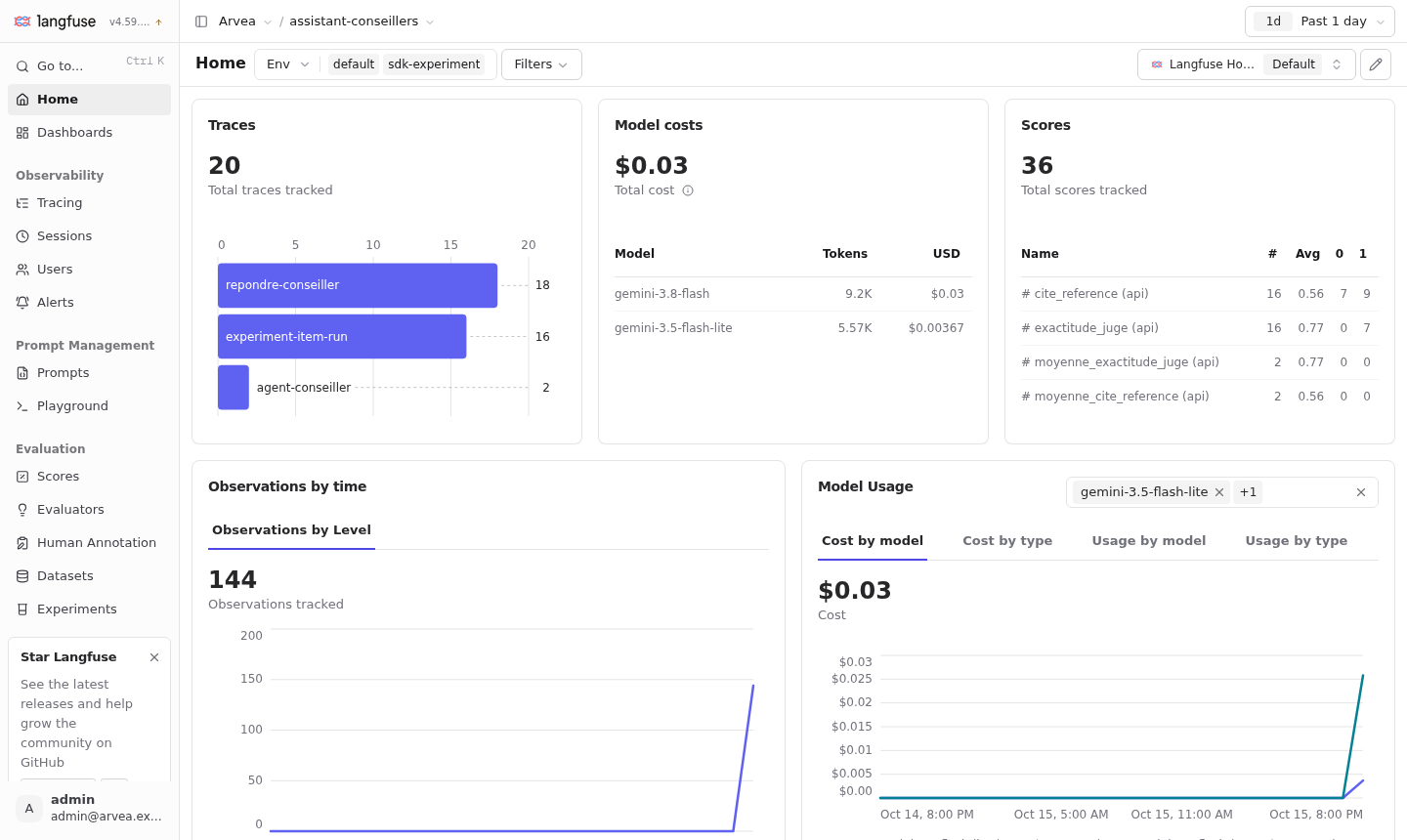Click the v4.59 version label
Screen dimensions: 1407x840
(129, 21)
